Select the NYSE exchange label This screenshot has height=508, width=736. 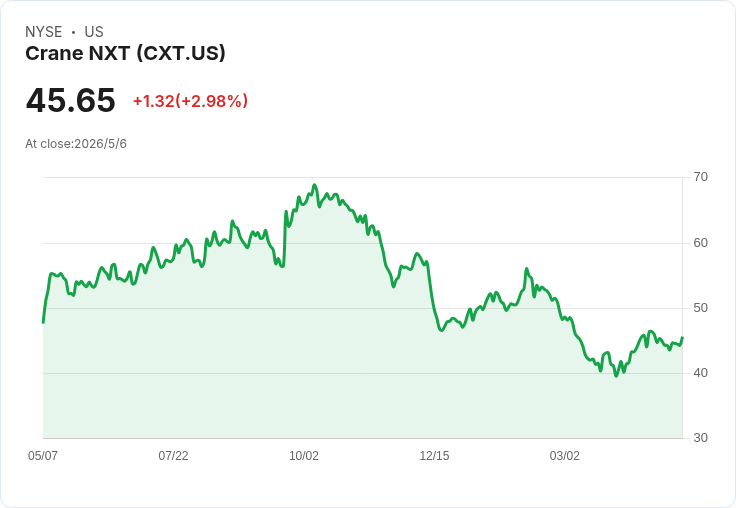tap(44, 31)
